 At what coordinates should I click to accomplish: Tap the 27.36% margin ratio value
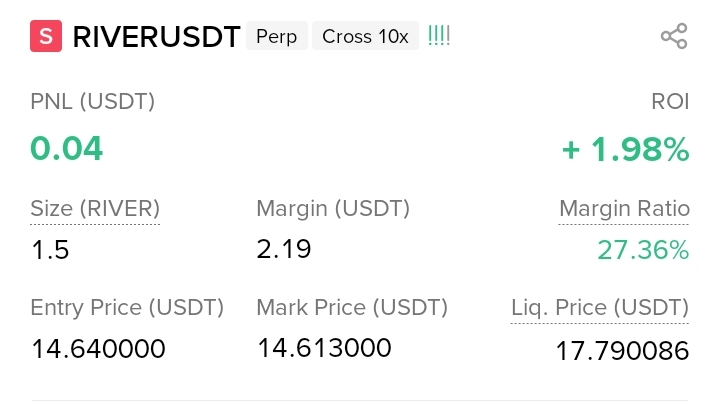(x=643, y=250)
